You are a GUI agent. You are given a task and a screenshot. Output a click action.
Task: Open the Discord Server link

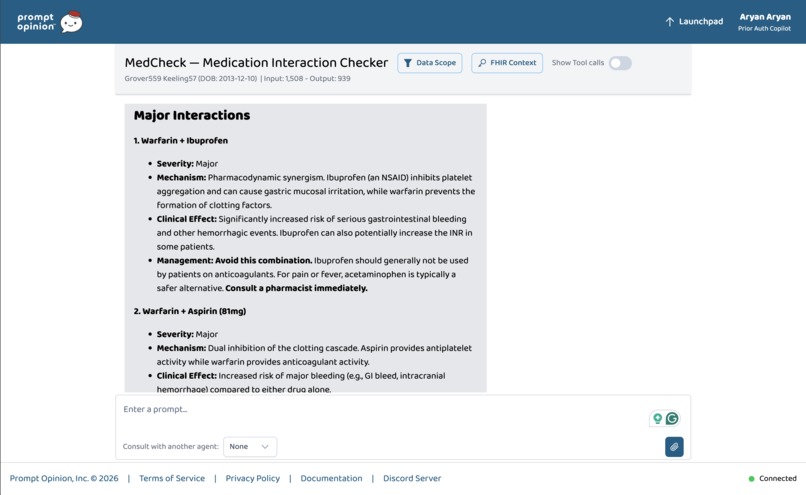[412, 479]
